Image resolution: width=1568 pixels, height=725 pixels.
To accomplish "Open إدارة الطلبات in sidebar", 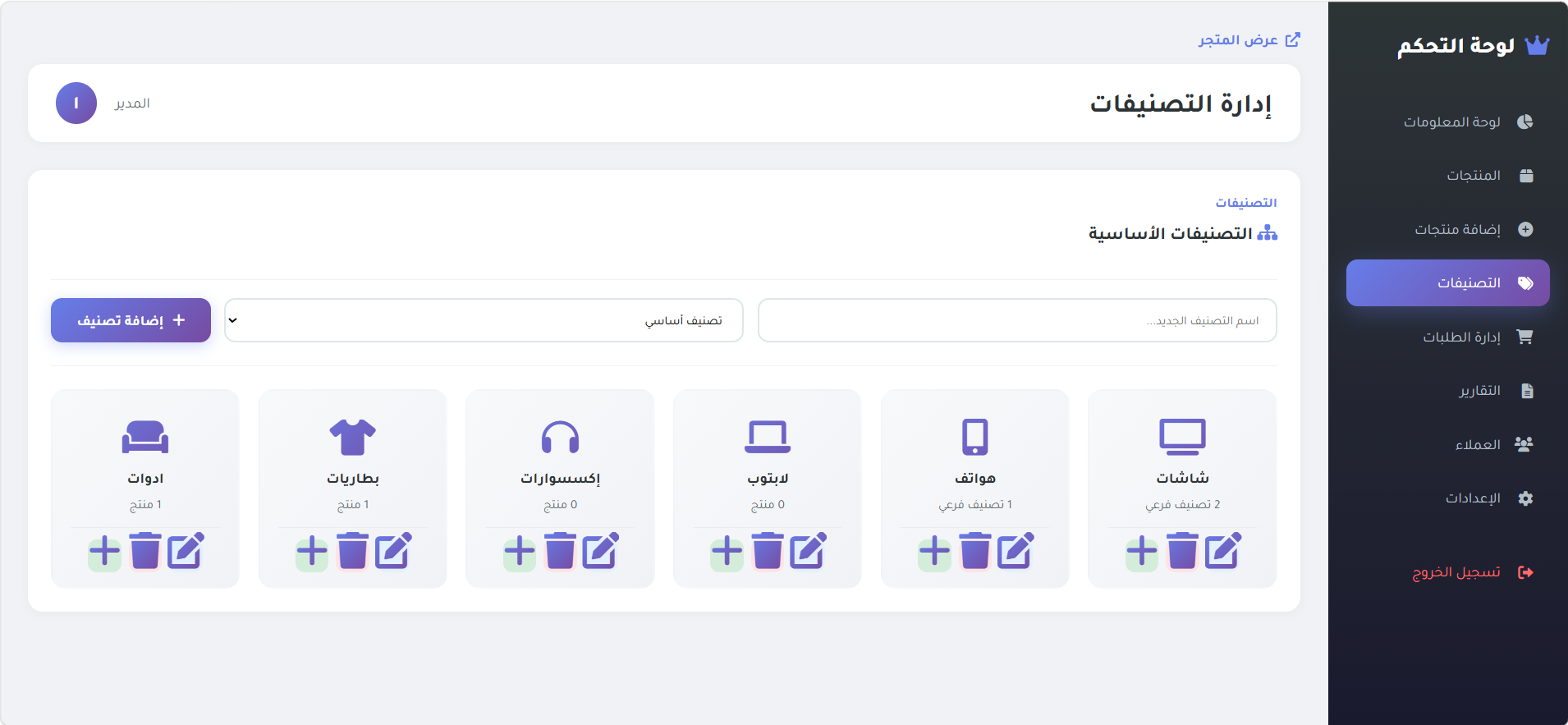I will coord(1448,337).
